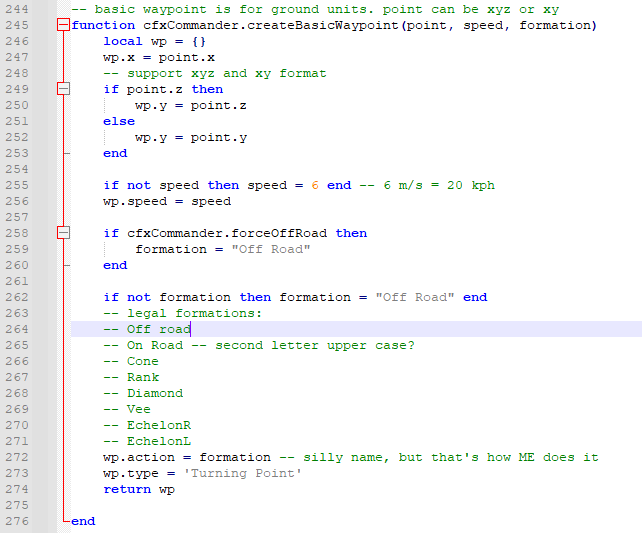Image resolution: width=642 pixels, height=533 pixels.
Task: Click 'local wp = {}' line
Action: coord(155,41)
